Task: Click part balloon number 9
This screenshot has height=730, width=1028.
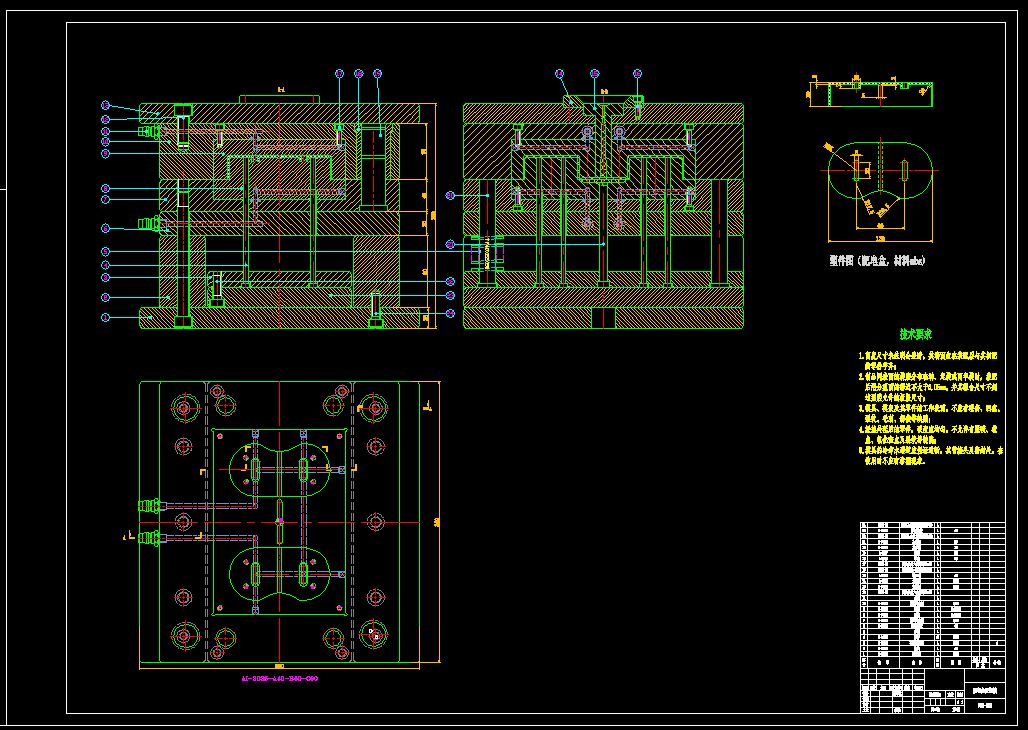Action: (105, 153)
